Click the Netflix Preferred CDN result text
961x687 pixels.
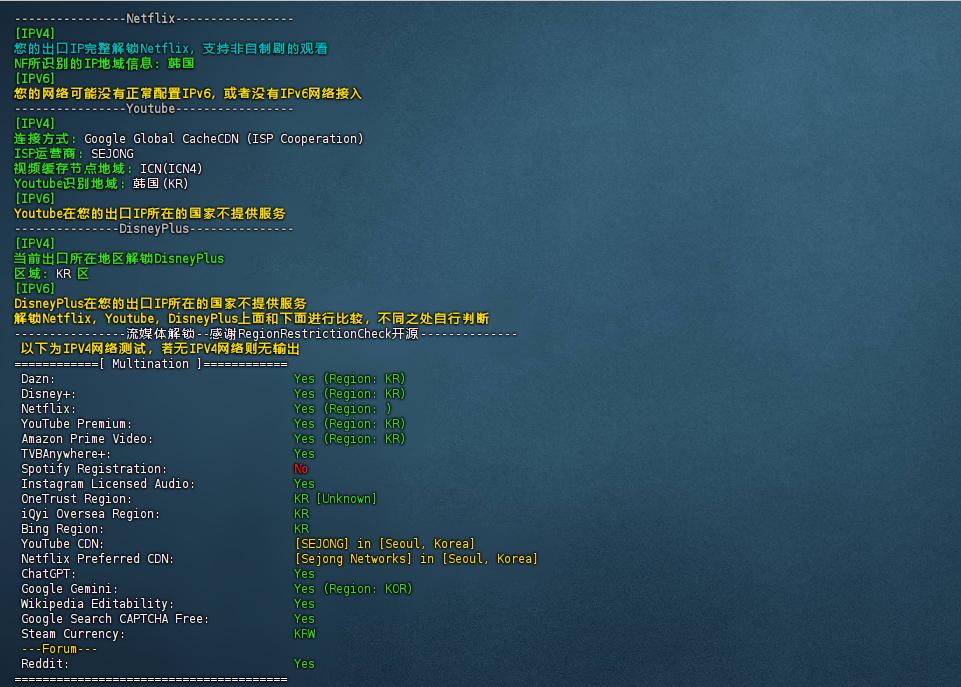click(416, 559)
